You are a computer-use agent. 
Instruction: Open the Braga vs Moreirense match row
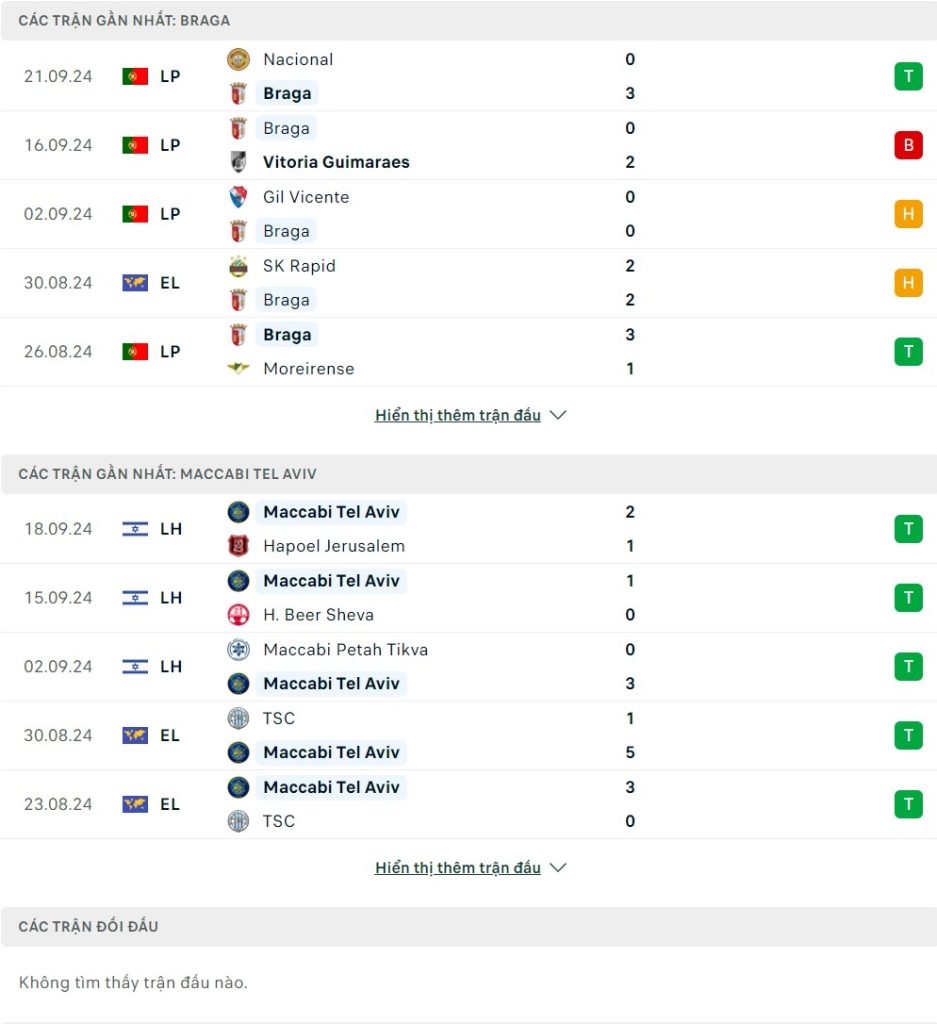tap(469, 352)
